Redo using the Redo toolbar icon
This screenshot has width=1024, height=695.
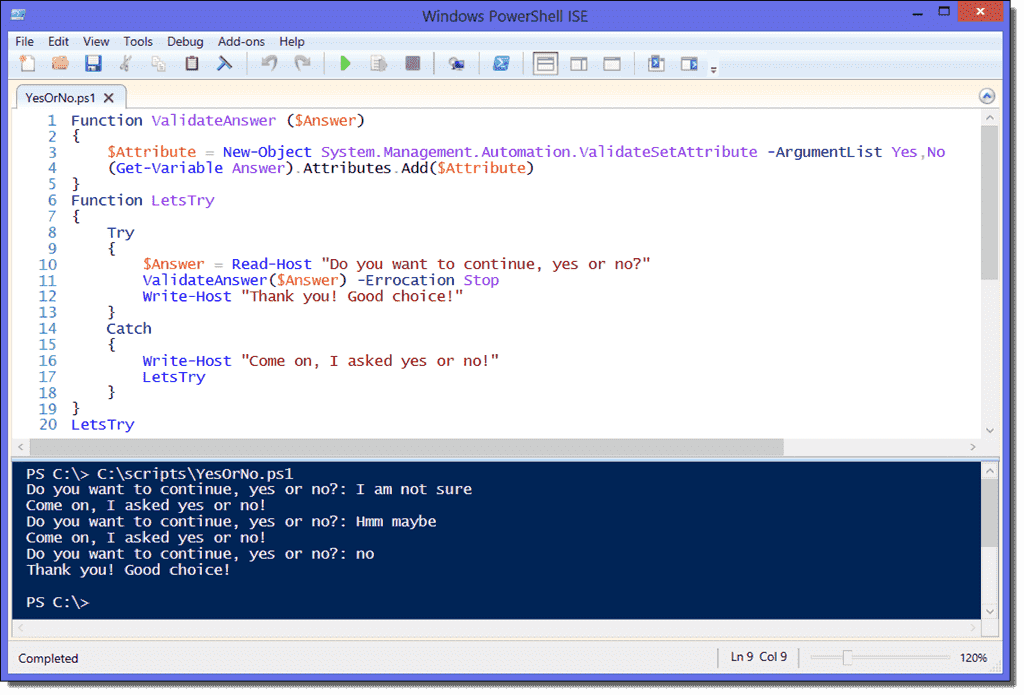click(x=302, y=63)
